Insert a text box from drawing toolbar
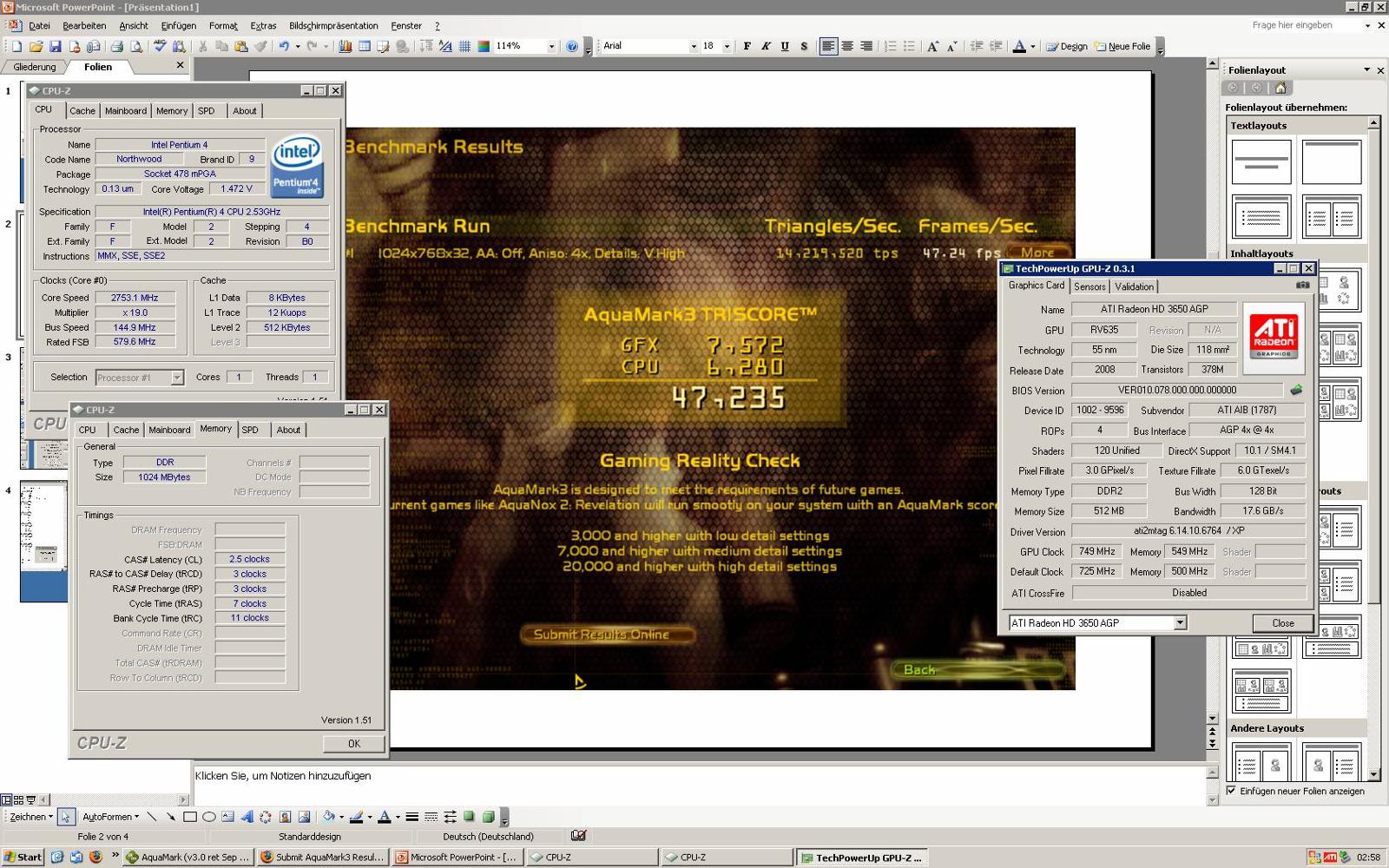This screenshot has height=868, width=1389. [x=227, y=817]
